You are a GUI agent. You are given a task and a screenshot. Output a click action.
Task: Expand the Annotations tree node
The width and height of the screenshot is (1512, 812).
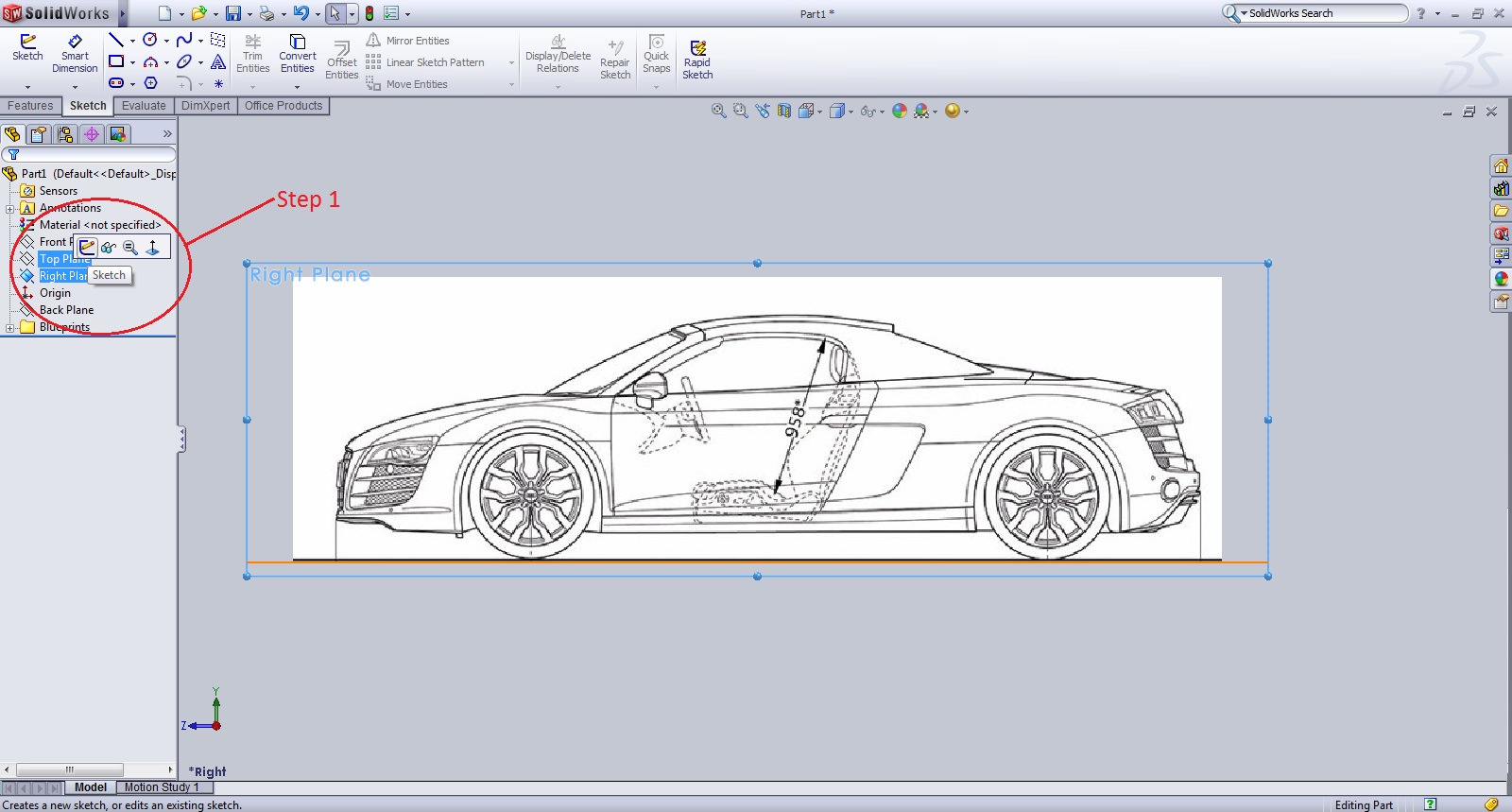[x=9, y=208]
